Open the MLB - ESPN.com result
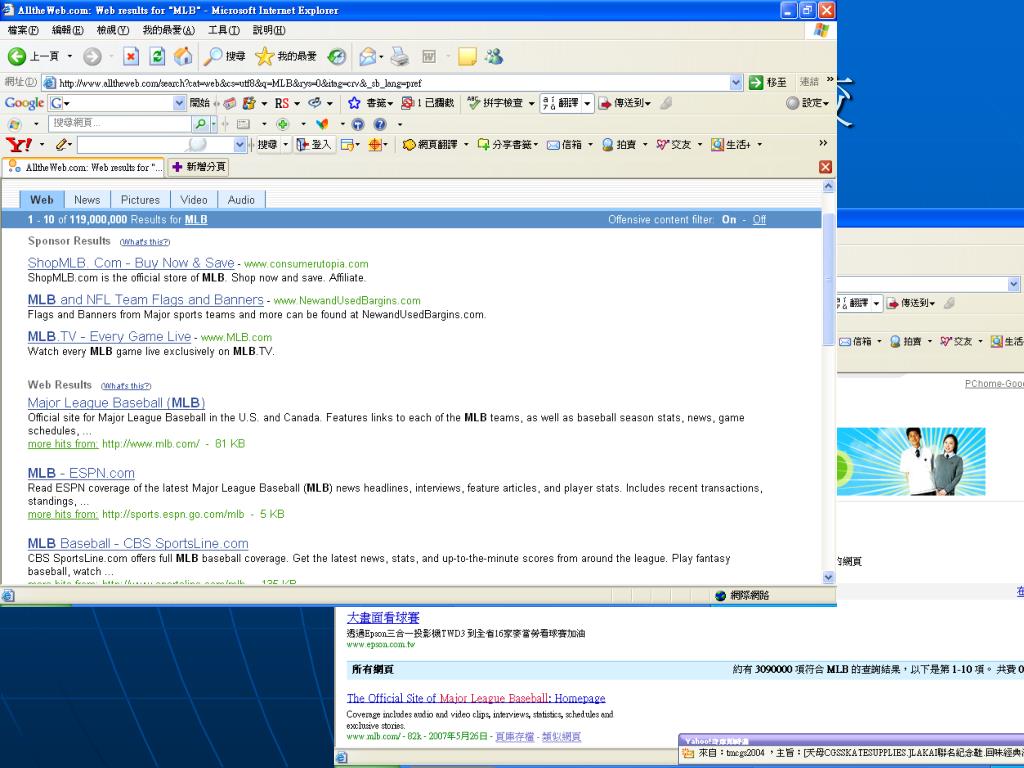 81,473
